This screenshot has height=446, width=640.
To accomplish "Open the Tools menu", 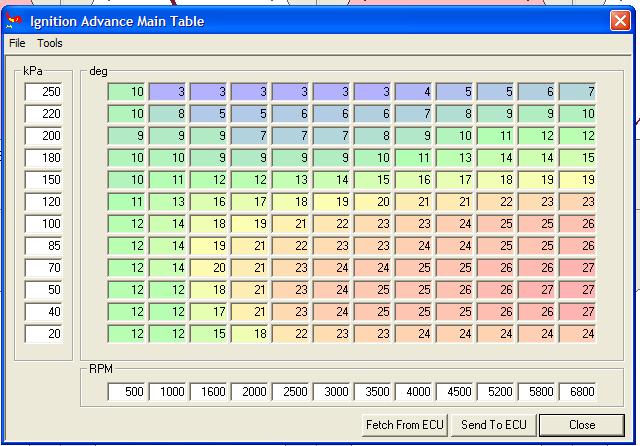I will click(x=50, y=43).
